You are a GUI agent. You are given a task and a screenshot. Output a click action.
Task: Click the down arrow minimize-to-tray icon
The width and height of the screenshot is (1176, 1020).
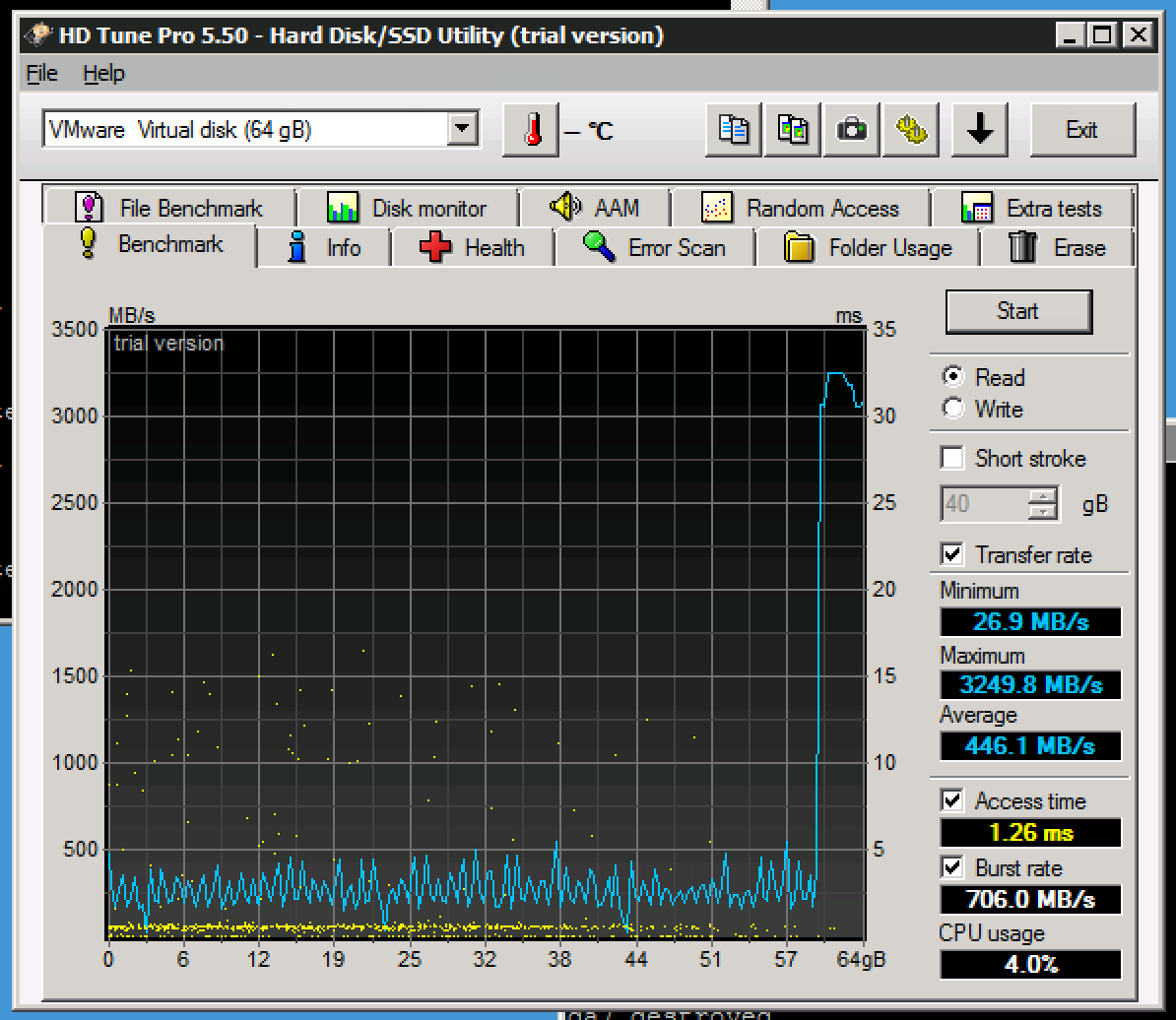(x=979, y=130)
